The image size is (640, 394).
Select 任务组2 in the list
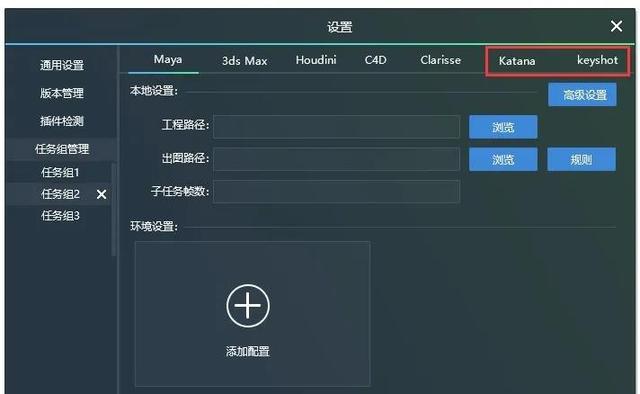(x=60, y=194)
